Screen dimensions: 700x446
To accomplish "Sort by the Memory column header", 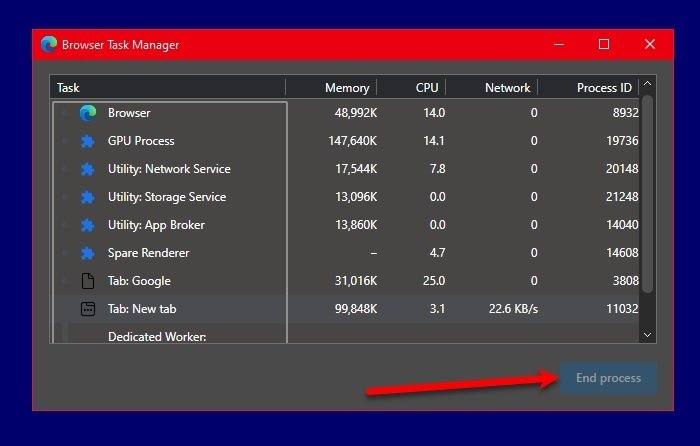I will coord(346,88).
